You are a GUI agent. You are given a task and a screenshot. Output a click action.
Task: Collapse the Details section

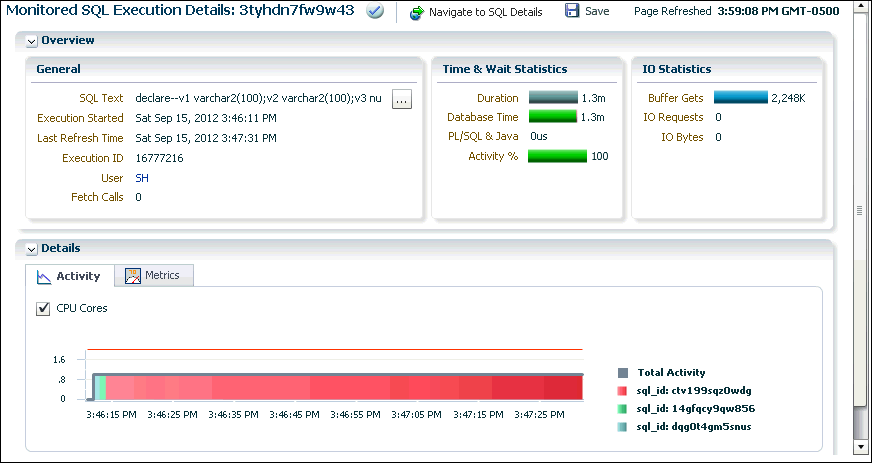31,248
